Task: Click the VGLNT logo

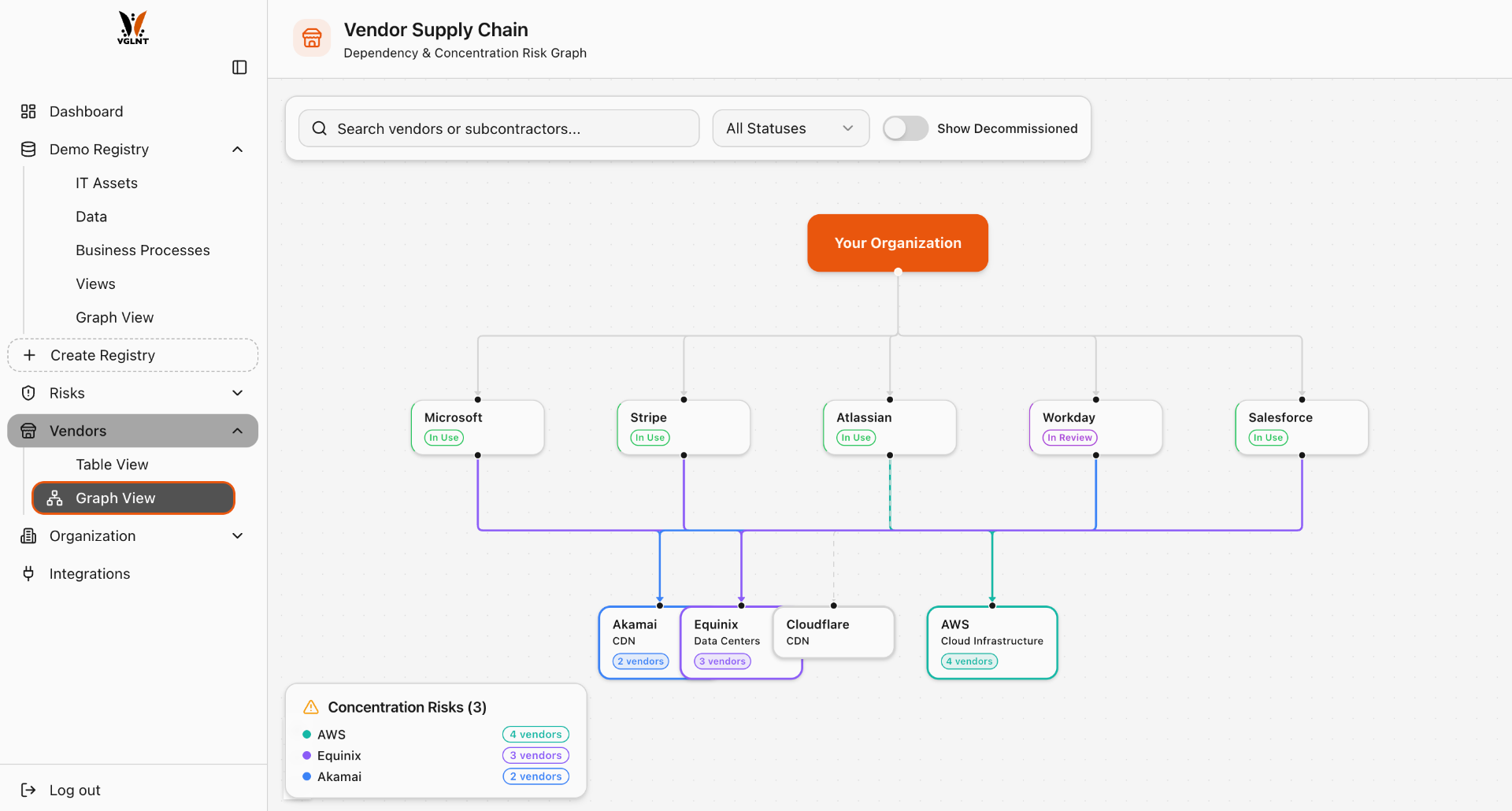Action: pos(132,28)
